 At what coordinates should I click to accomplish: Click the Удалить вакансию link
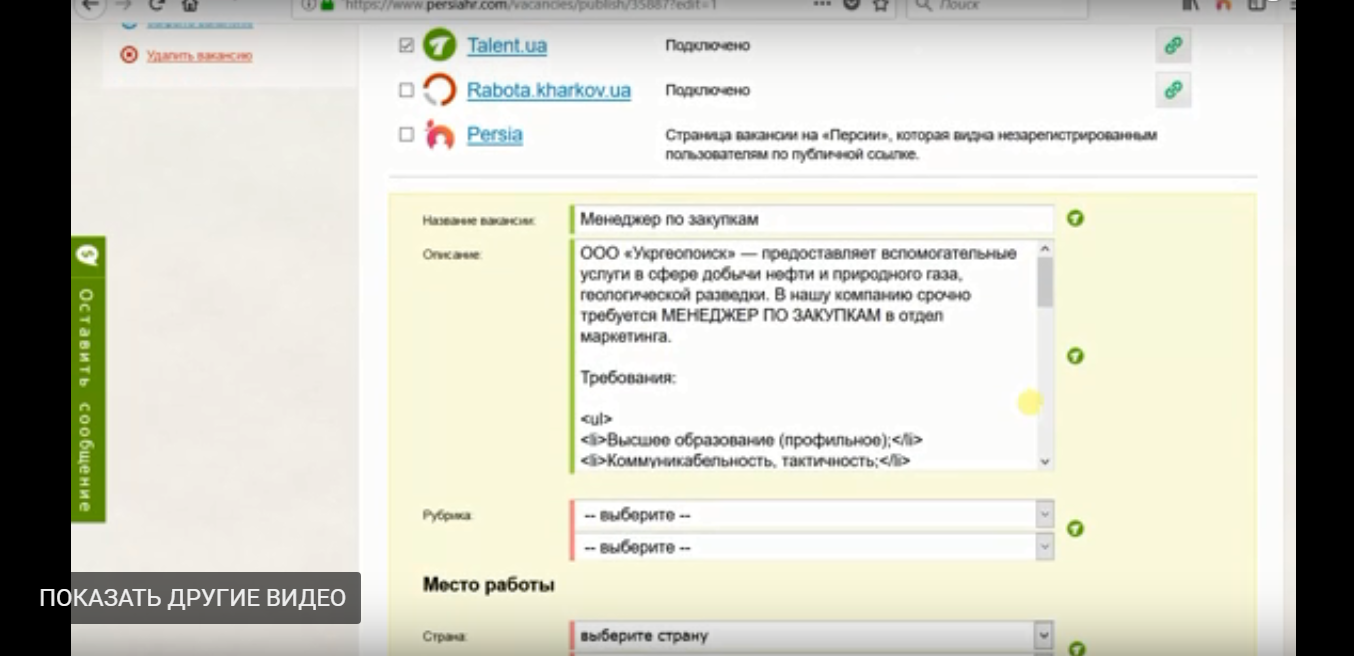pyautogui.click(x=199, y=55)
